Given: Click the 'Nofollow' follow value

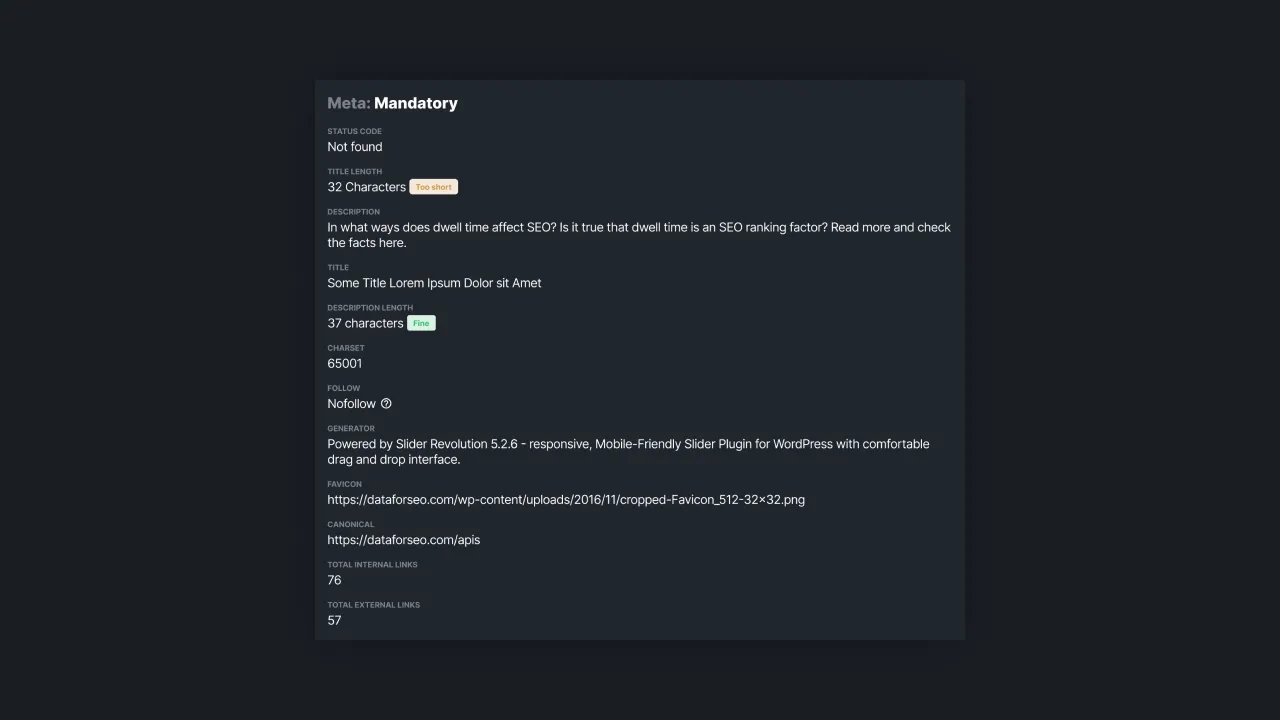Looking at the screenshot, I should (x=351, y=404).
